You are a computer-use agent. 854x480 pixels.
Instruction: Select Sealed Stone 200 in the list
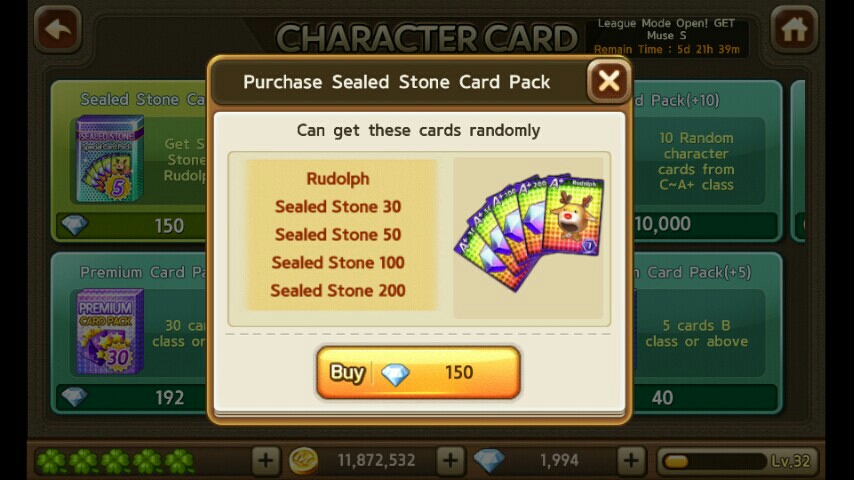(338, 290)
